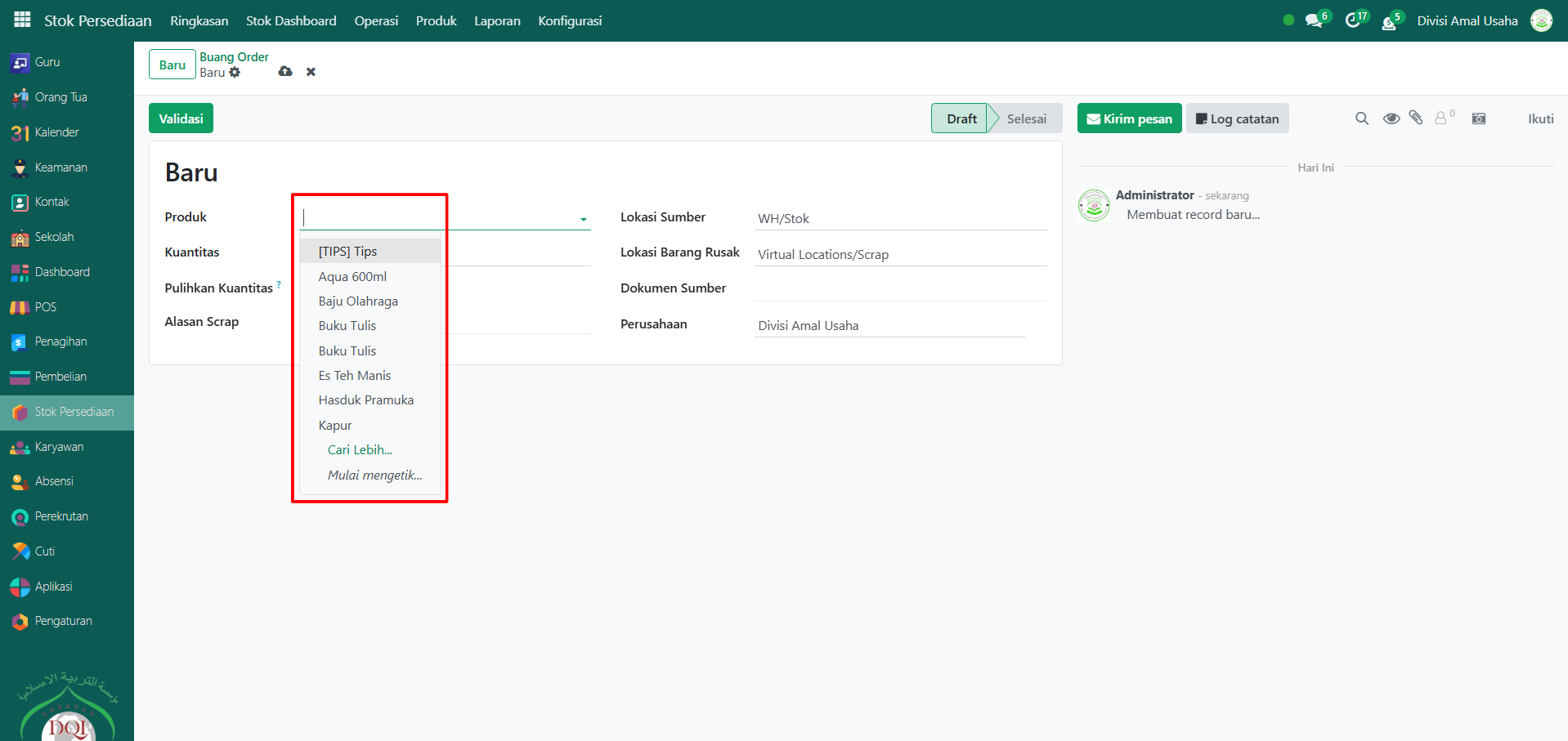Open the Konfigurasi menu
The width and height of the screenshot is (1568, 741).
pyautogui.click(x=570, y=21)
